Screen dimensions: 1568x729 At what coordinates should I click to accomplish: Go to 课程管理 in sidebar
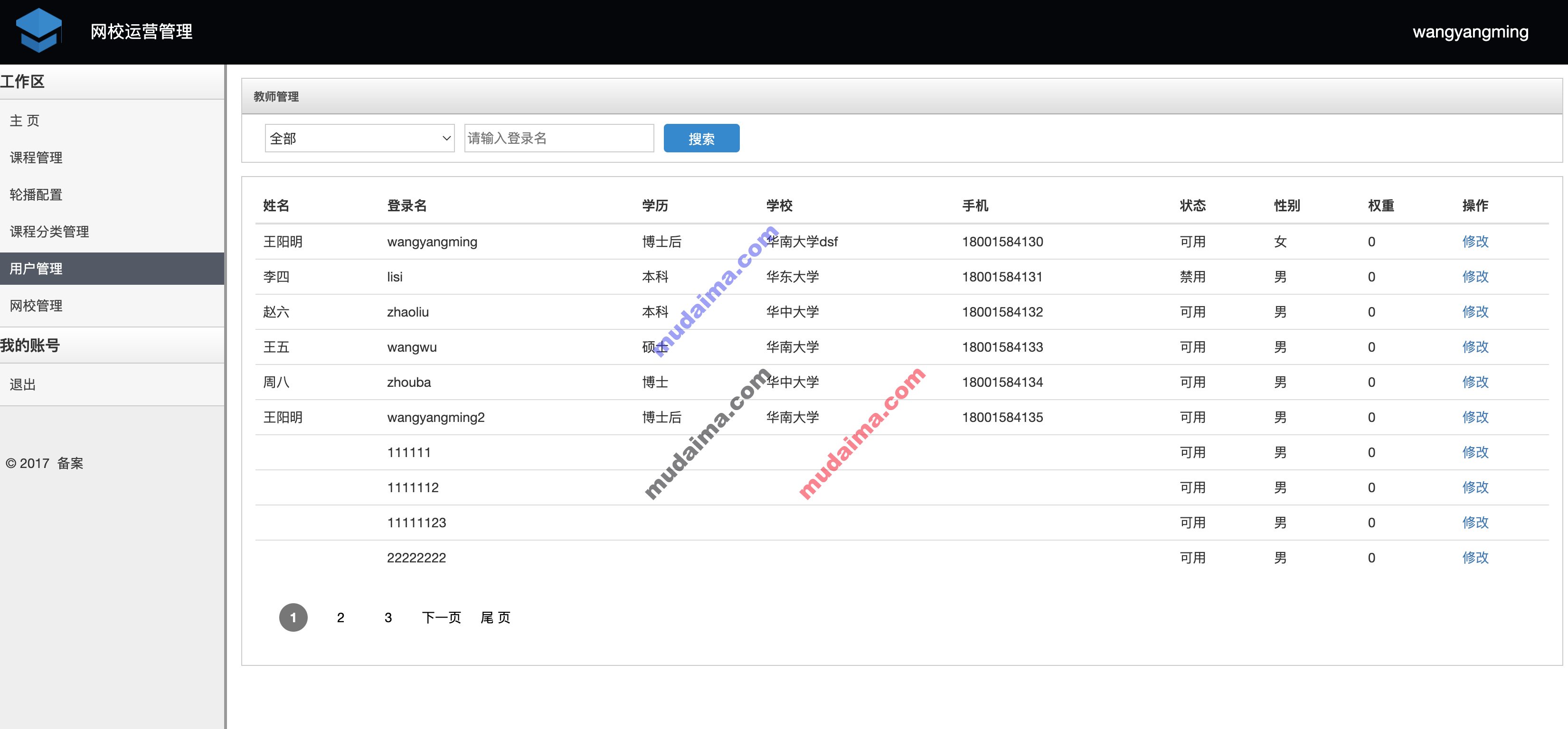112,158
